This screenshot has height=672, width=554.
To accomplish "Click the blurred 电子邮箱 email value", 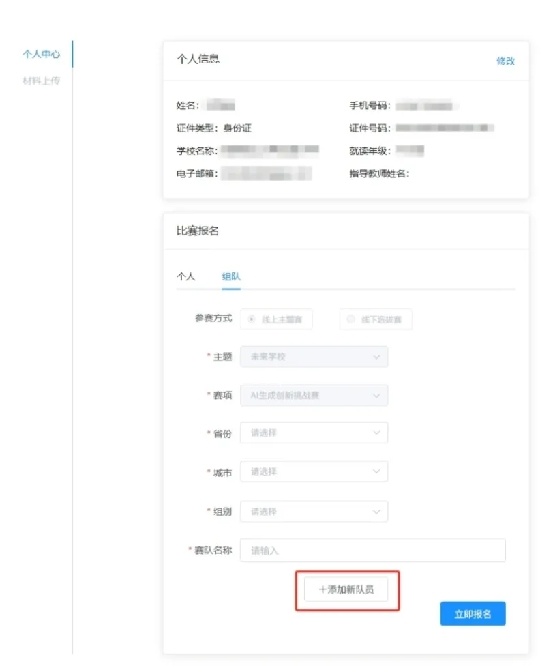I will (x=267, y=174).
